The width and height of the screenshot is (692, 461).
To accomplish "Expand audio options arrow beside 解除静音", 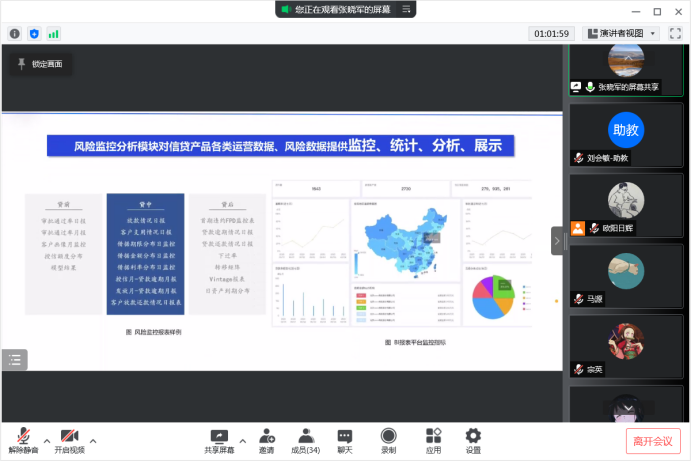I will (44, 438).
